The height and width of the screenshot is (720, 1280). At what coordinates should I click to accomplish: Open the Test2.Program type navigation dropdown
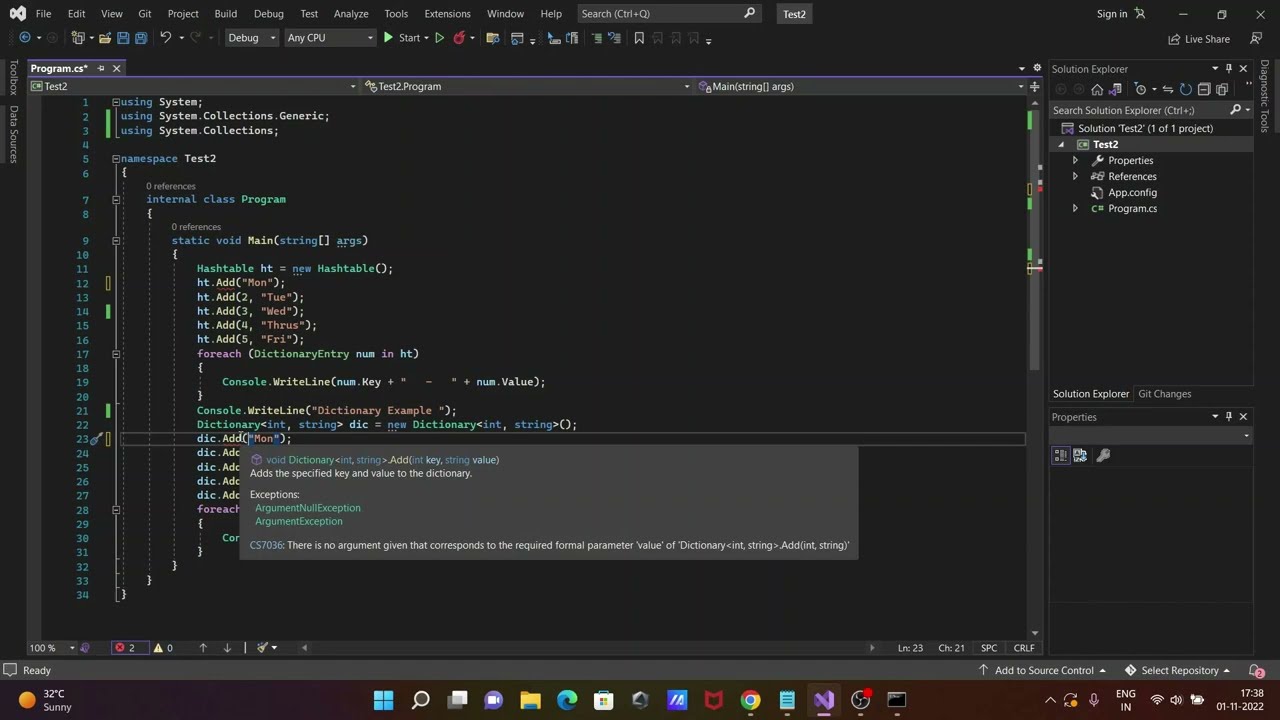527,86
